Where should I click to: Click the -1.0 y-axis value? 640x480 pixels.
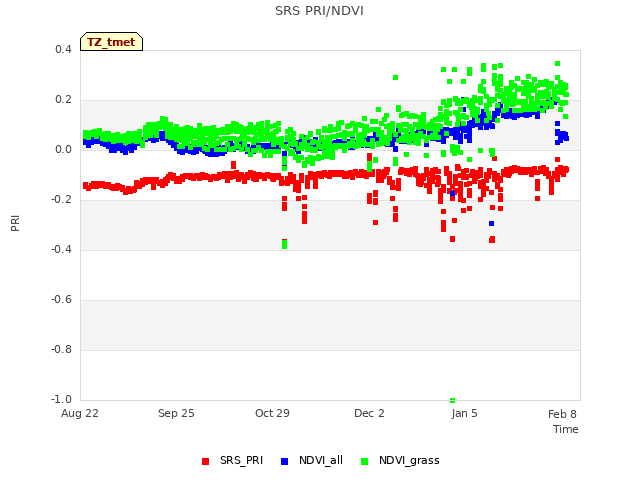61,399
